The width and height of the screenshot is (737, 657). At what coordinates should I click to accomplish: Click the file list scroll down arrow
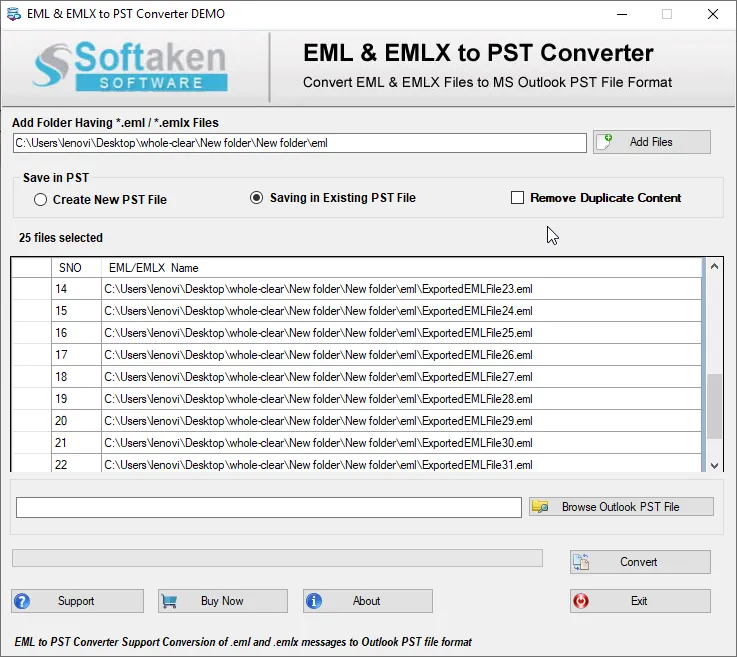pyautogui.click(x=714, y=465)
